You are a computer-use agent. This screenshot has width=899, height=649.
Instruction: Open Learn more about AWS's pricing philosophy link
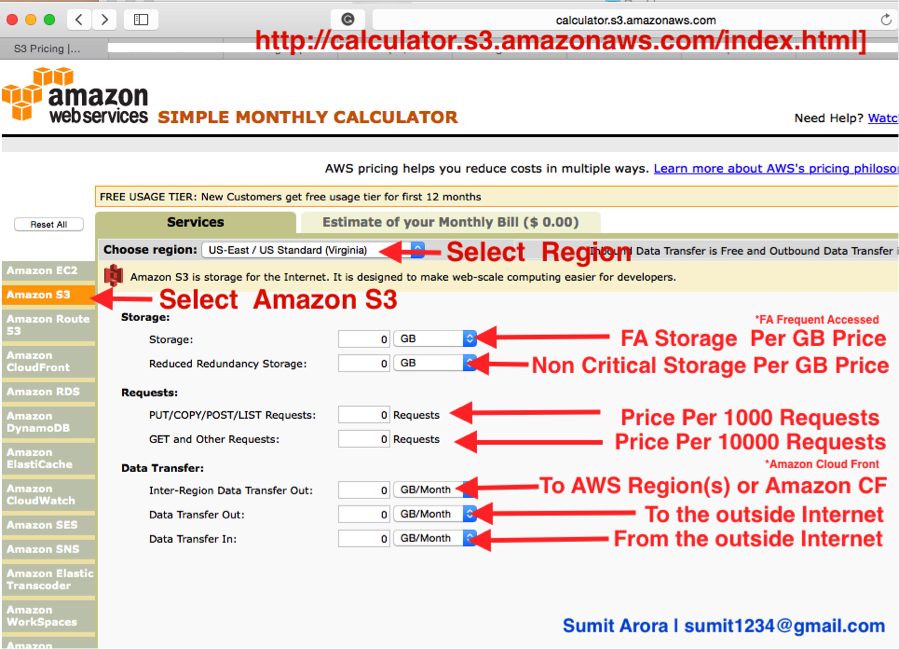point(776,169)
